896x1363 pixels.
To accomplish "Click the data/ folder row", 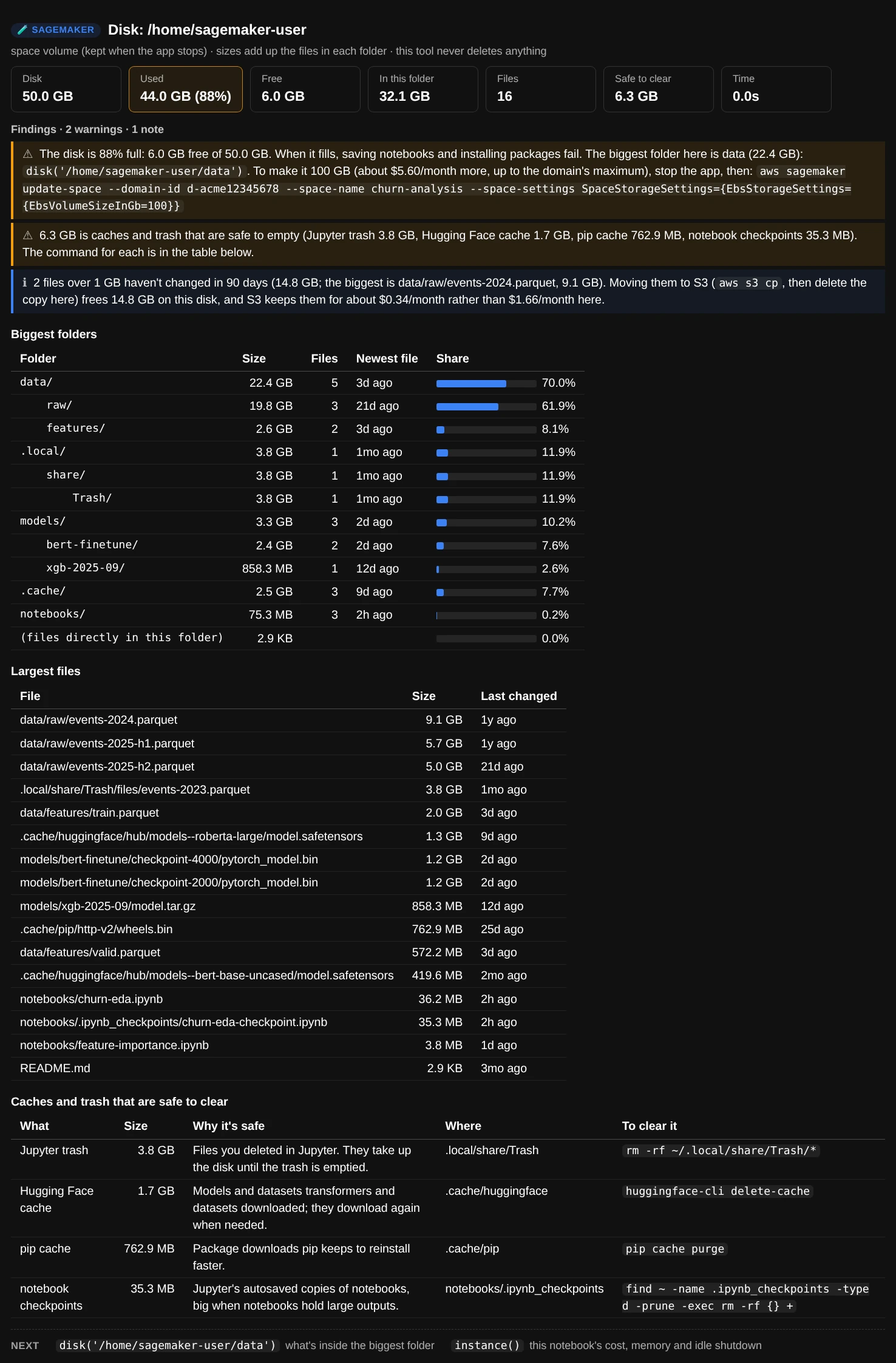I will [x=297, y=383].
